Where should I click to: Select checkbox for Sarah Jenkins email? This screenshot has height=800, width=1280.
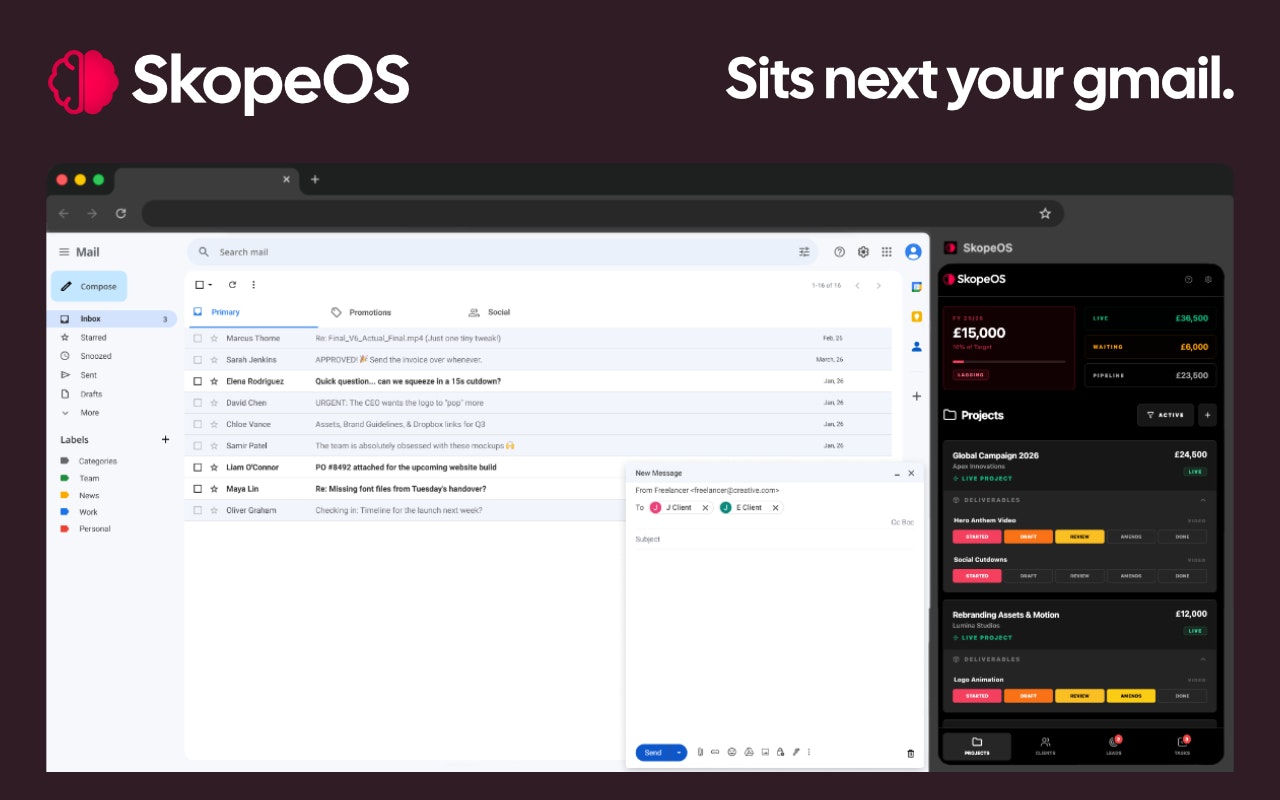198,360
